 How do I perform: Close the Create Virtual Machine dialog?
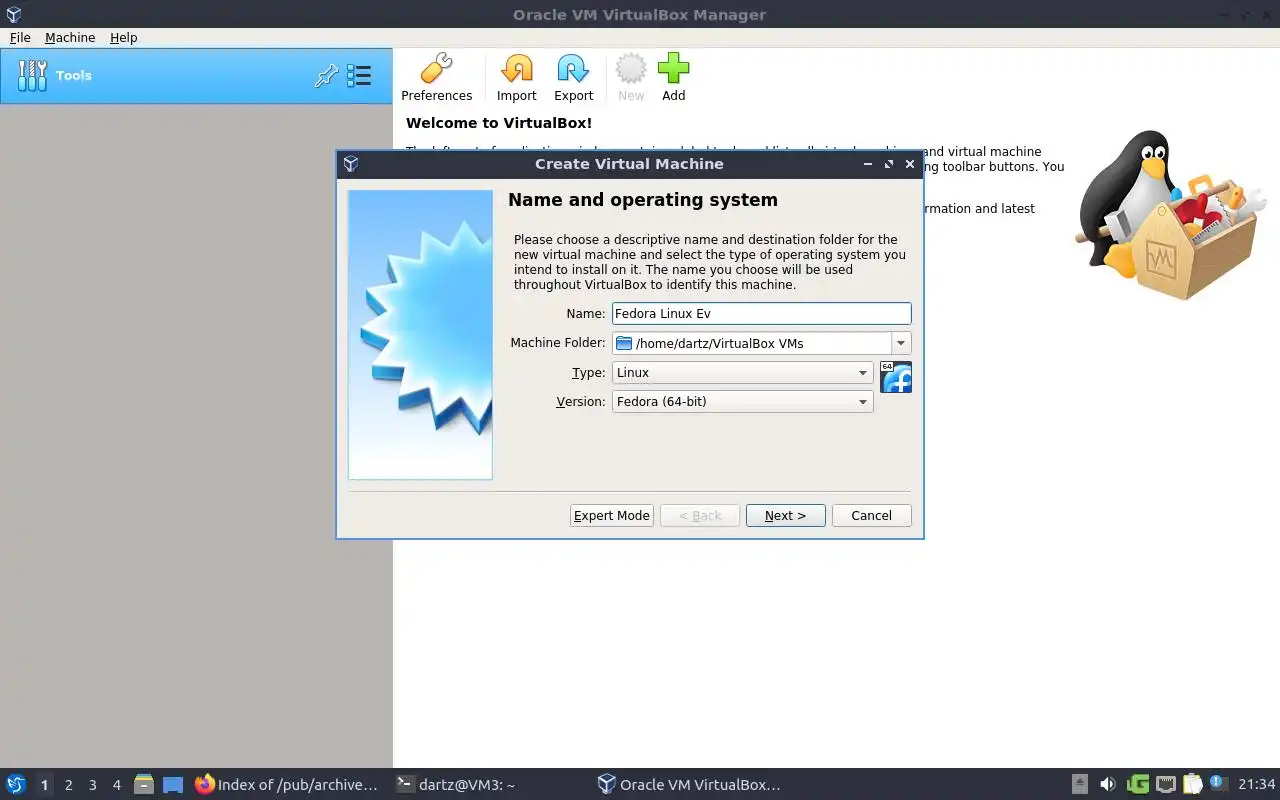click(x=910, y=164)
